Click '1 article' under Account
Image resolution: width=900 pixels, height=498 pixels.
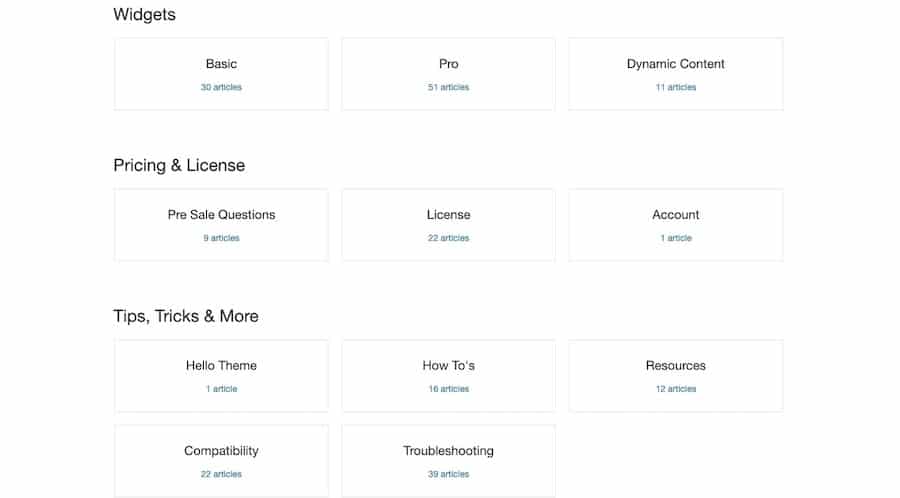(x=676, y=239)
